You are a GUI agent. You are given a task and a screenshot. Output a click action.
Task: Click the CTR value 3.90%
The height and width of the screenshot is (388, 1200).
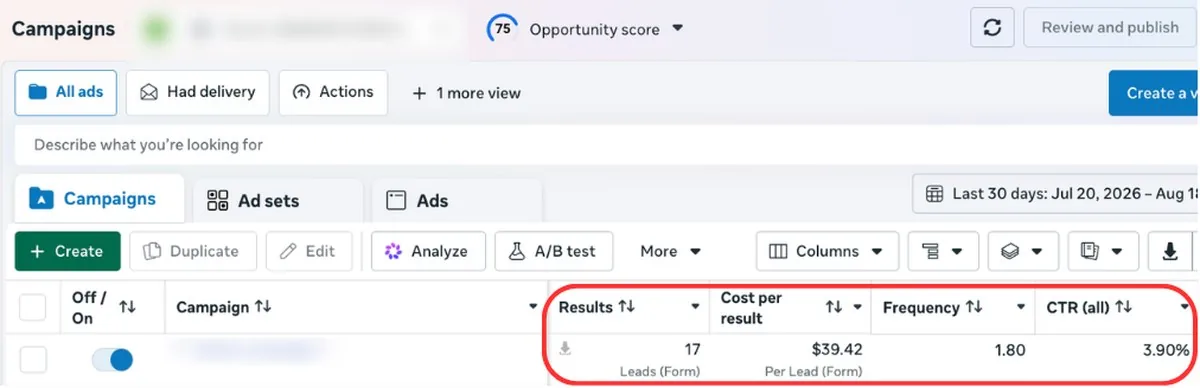1166,349
